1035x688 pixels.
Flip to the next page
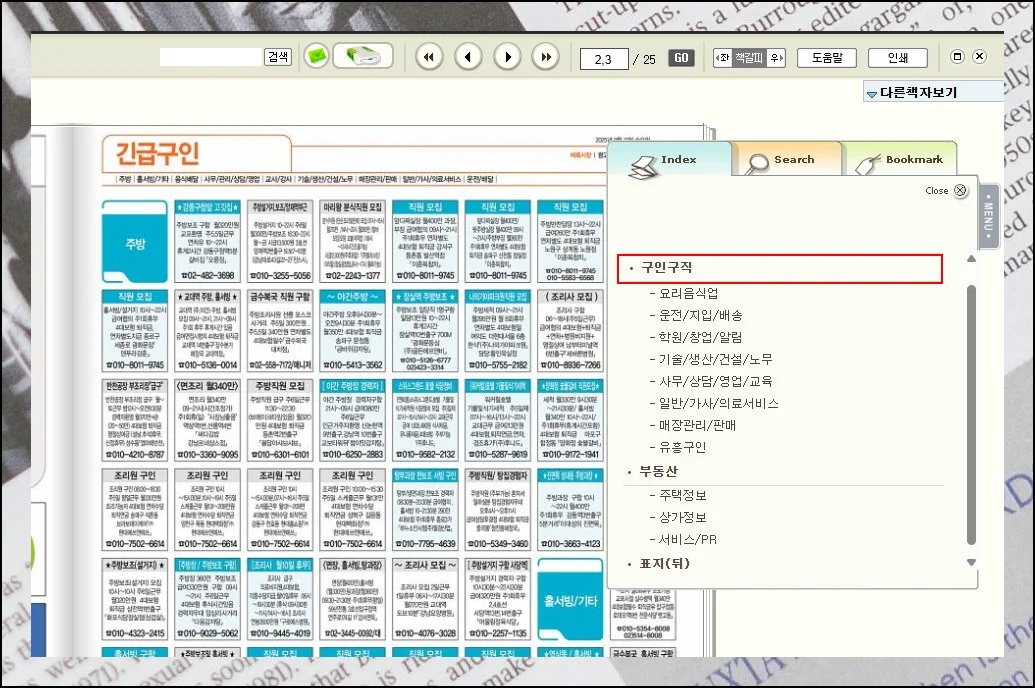[x=508, y=57]
